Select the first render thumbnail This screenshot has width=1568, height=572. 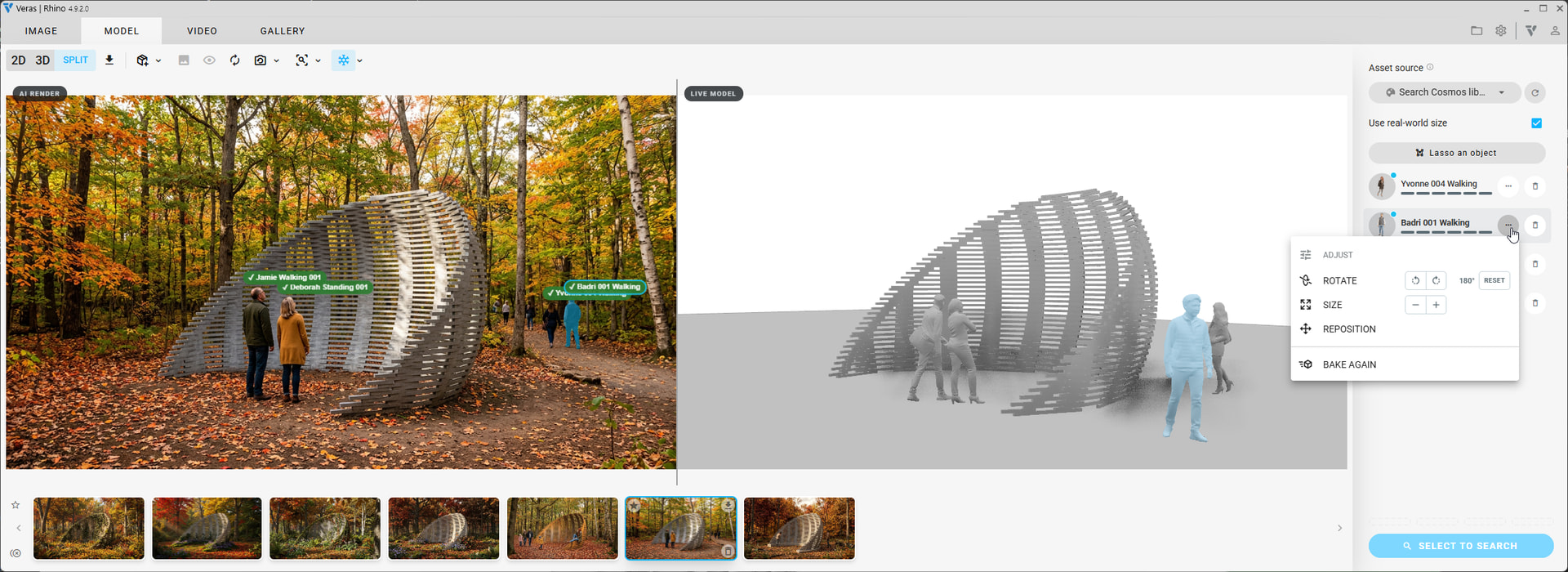89,529
